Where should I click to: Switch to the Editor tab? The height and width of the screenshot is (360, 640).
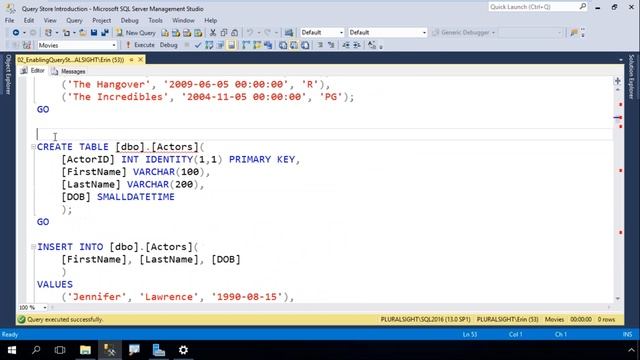[x=33, y=71]
